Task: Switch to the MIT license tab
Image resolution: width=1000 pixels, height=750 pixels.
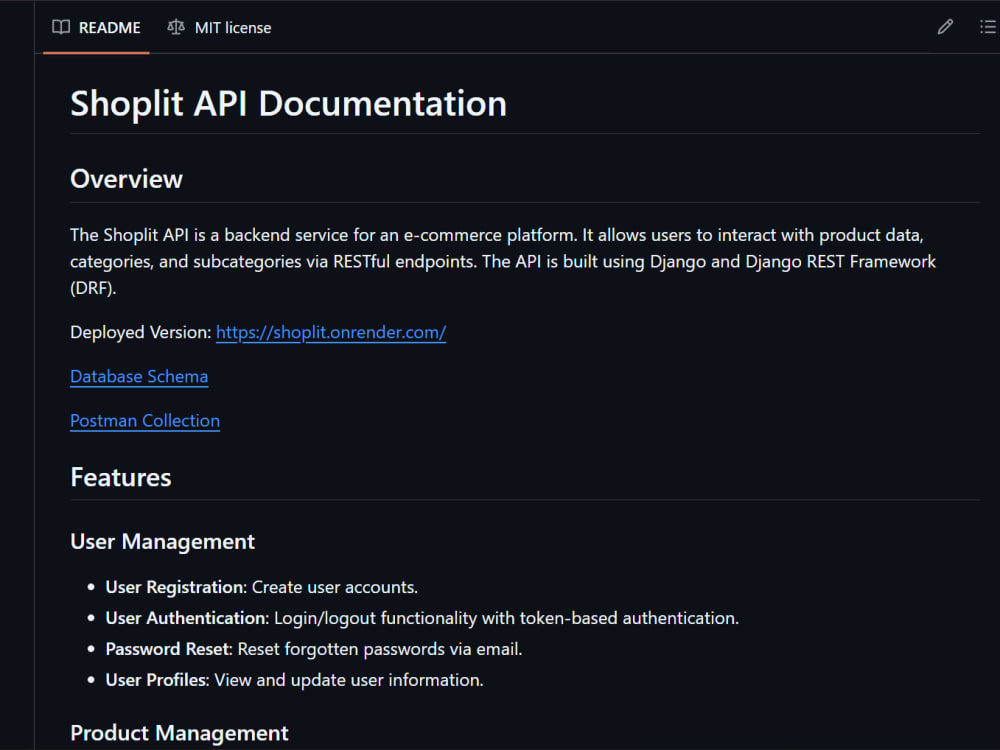Action: point(219,28)
